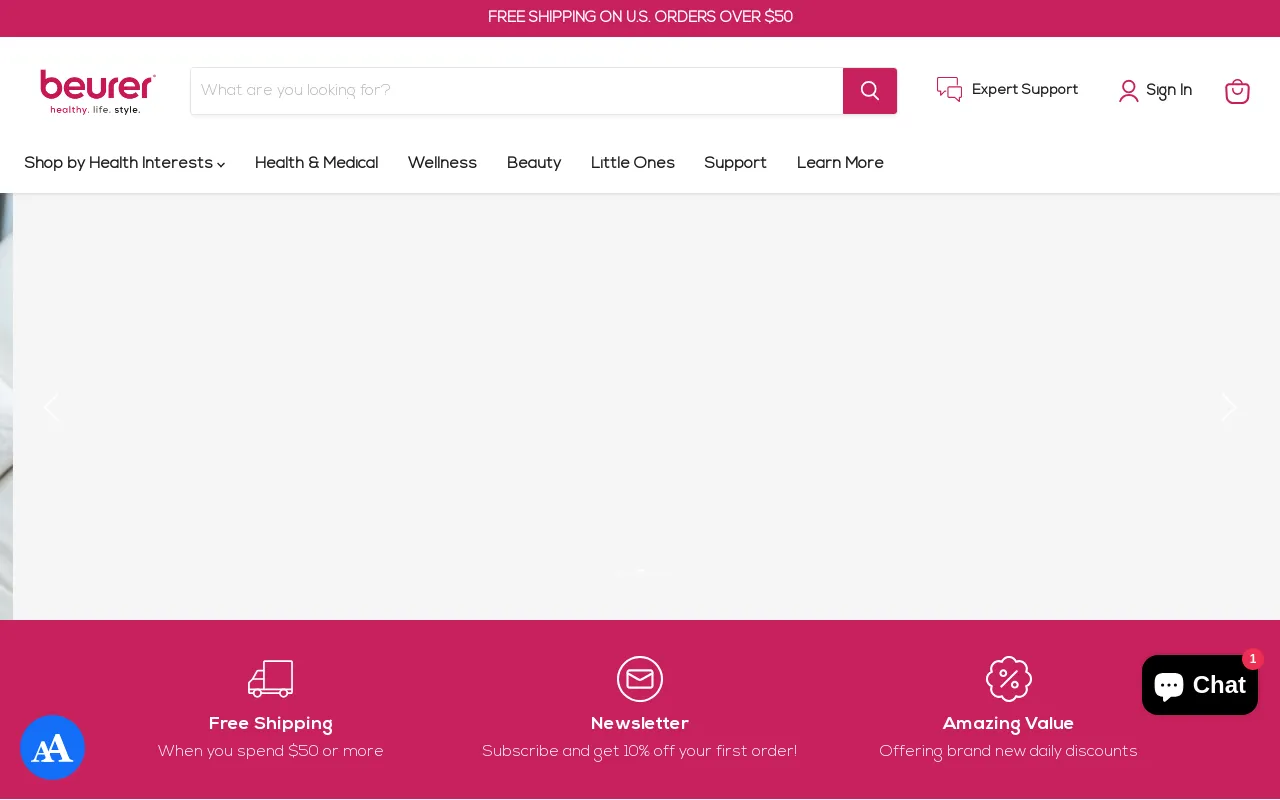
Task: Select the Little Ones category
Action: 633,163
